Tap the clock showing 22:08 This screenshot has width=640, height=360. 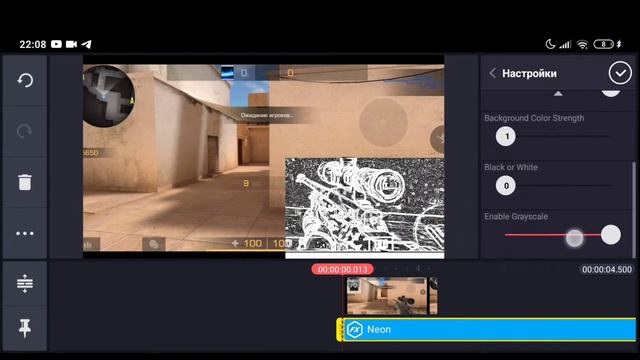[x=33, y=44]
